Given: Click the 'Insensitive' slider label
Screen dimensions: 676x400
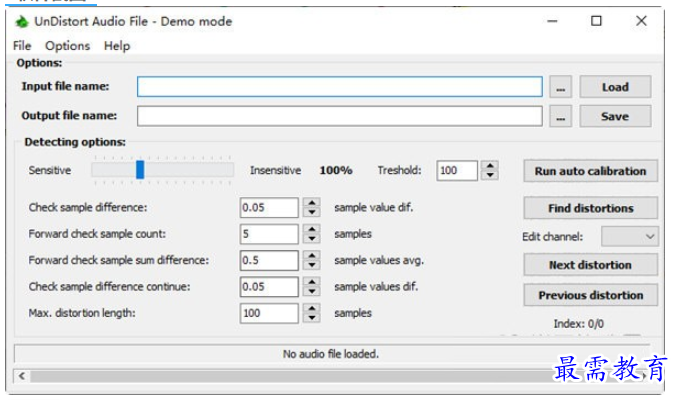Looking at the screenshot, I should tap(275, 170).
